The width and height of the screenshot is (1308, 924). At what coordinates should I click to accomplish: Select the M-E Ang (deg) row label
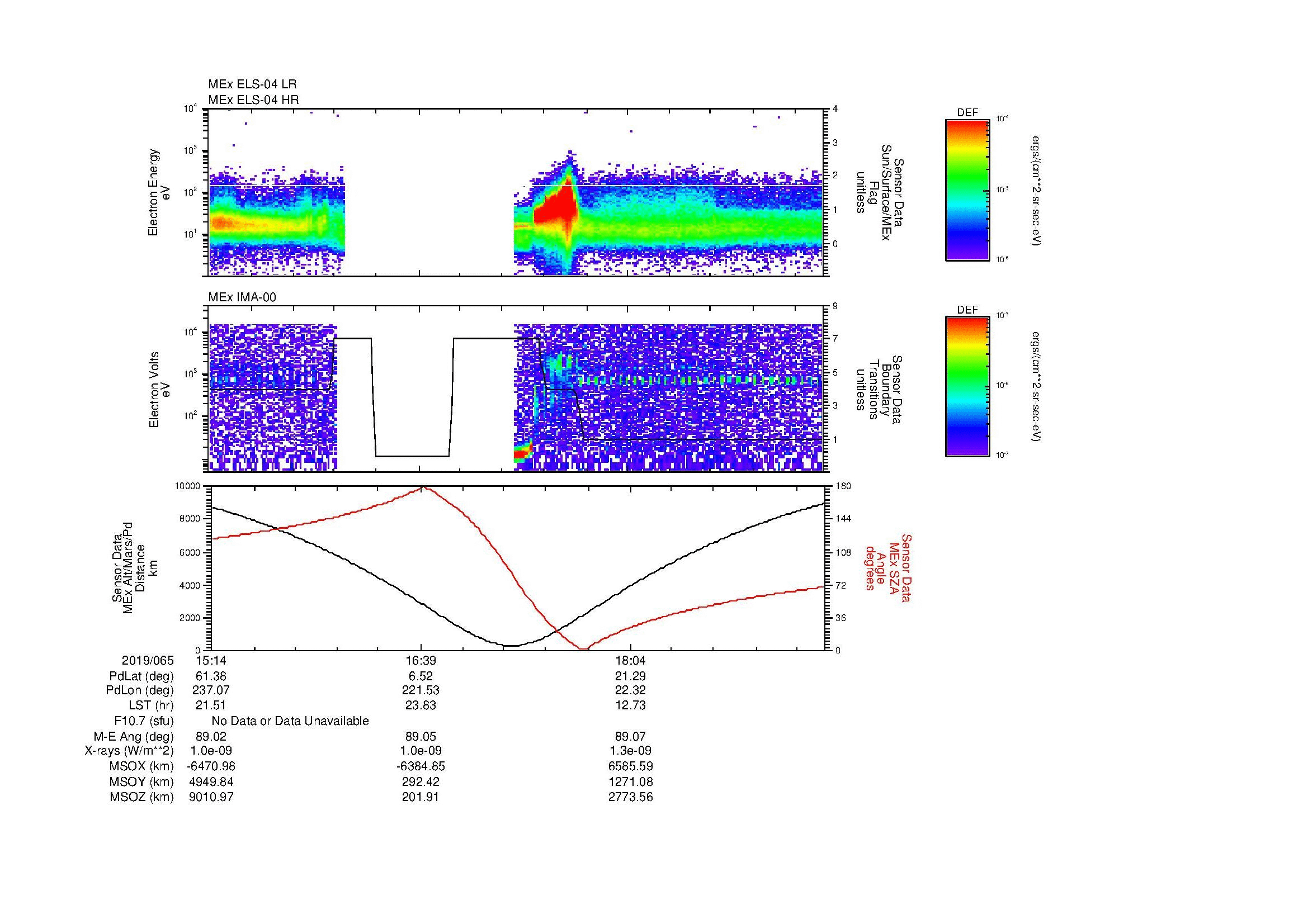134,736
